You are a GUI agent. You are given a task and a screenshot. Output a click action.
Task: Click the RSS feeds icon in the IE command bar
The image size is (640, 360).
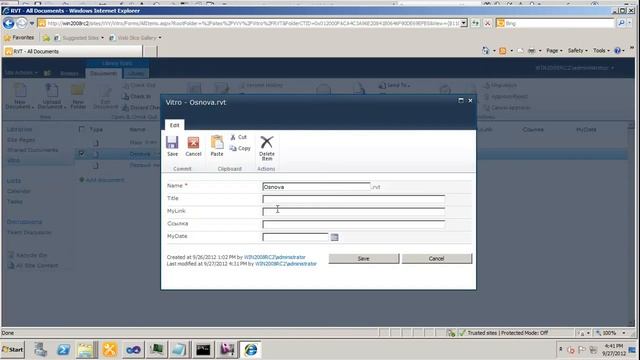(503, 51)
